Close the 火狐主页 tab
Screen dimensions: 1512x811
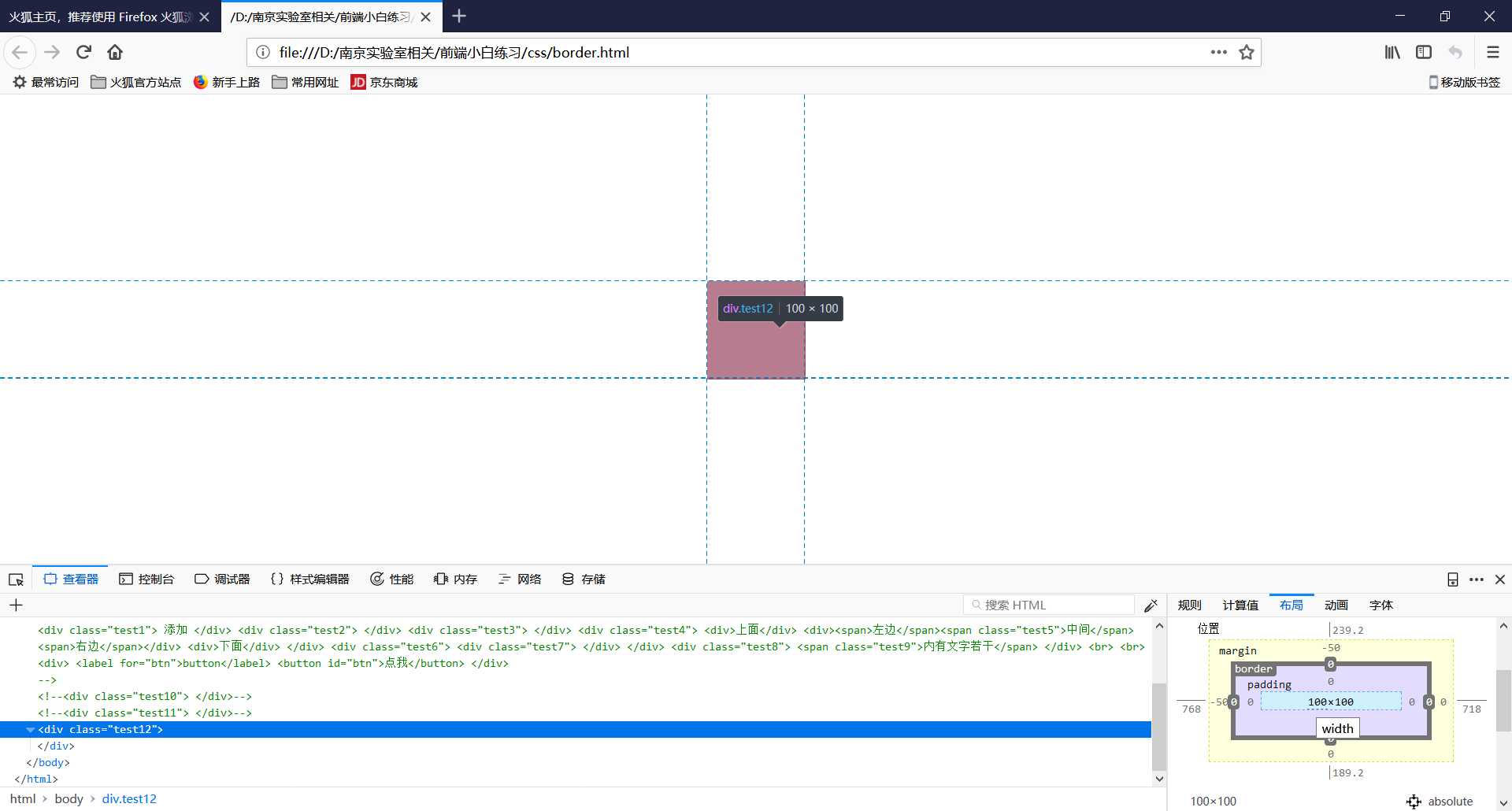[x=204, y=17]
